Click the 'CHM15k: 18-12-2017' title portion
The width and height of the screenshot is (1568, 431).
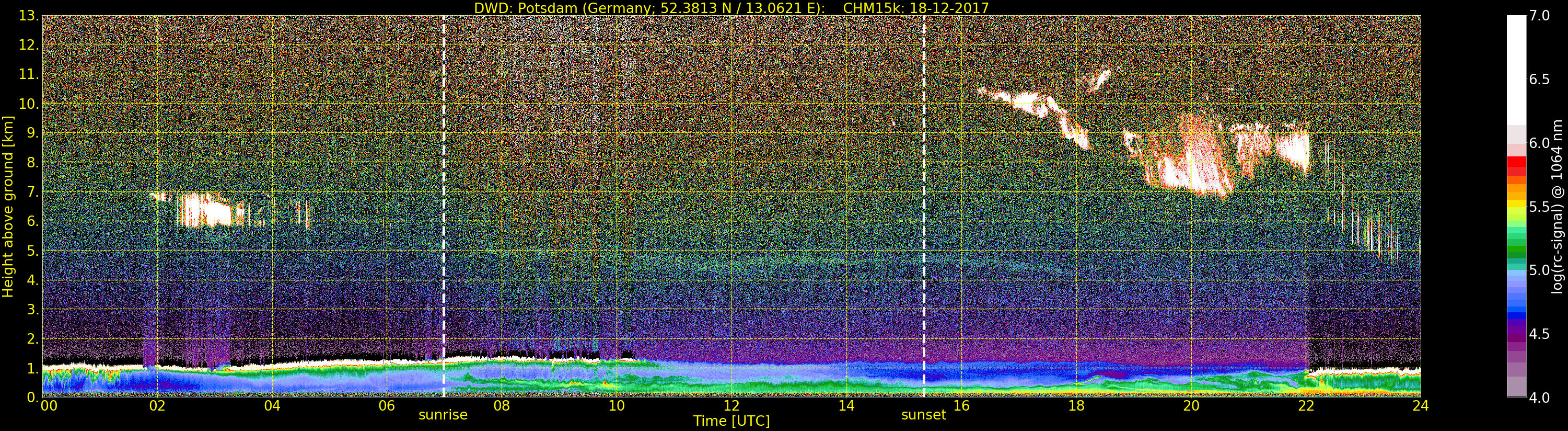915,8
